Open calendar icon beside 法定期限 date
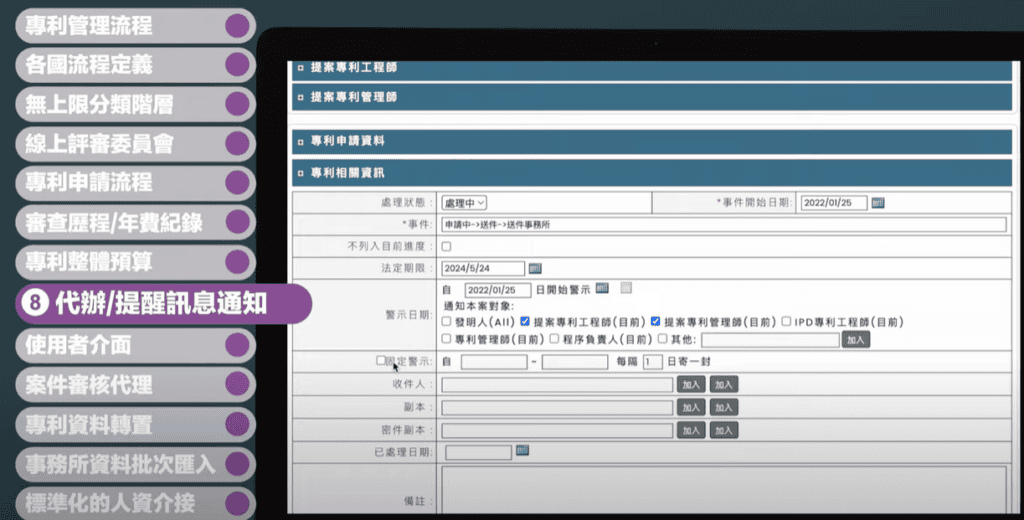This screenshot has height=520, width=1024. (534, 268)
